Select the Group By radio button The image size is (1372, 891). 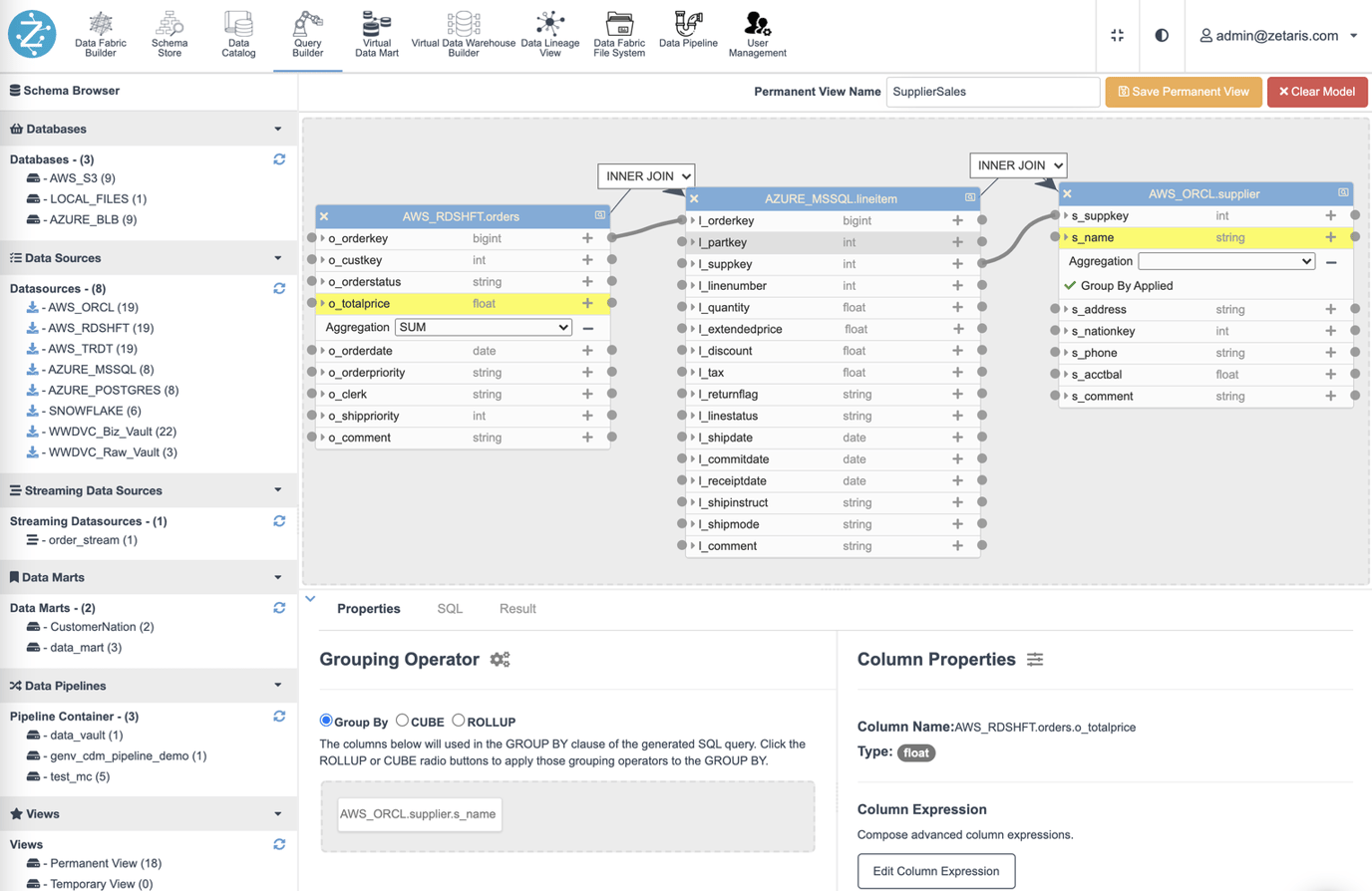click(326, 721)
